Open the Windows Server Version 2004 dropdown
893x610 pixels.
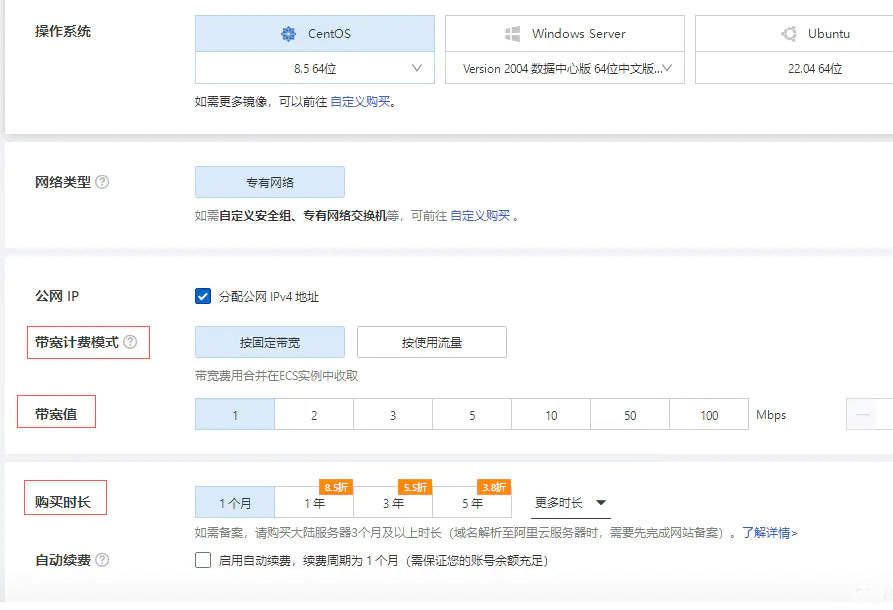(x=564, y=68)
